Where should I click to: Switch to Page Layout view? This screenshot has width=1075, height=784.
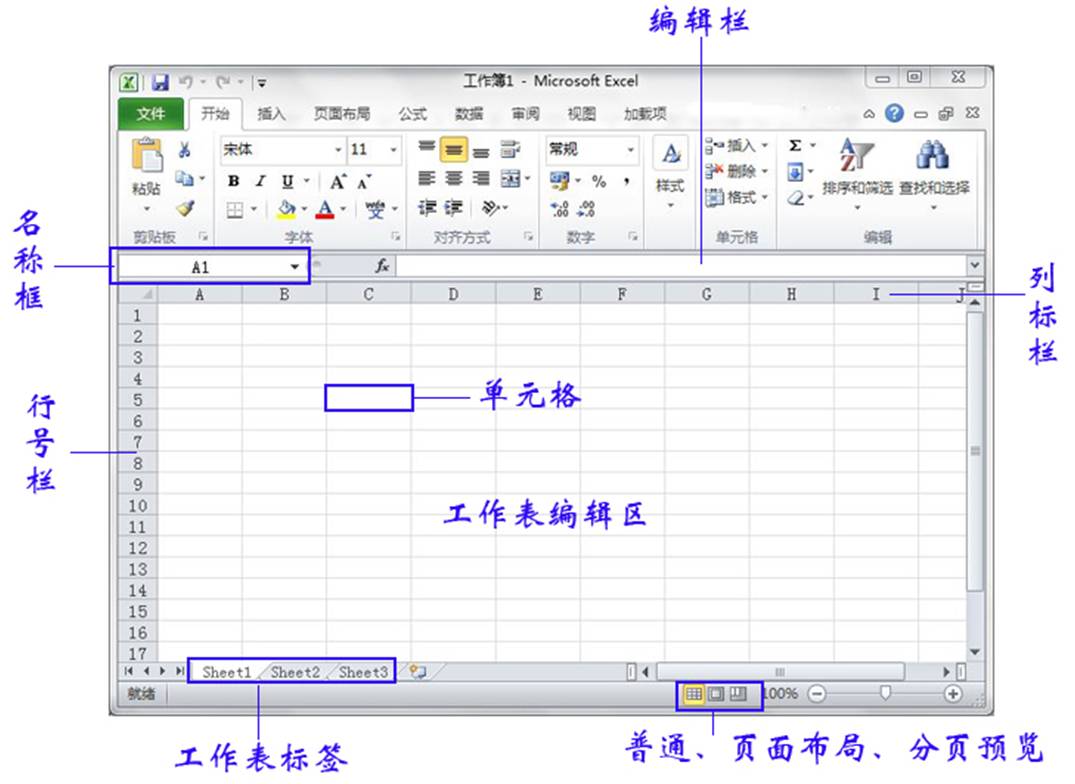point(715,694)
